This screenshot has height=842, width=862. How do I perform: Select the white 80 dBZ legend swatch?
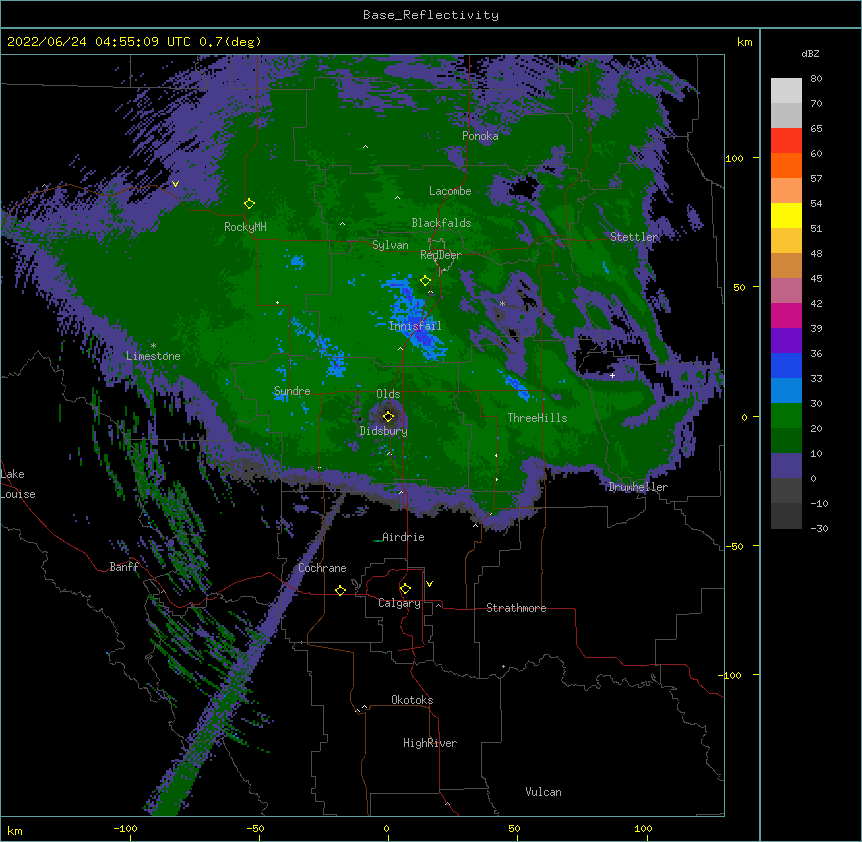click(786, 91)
